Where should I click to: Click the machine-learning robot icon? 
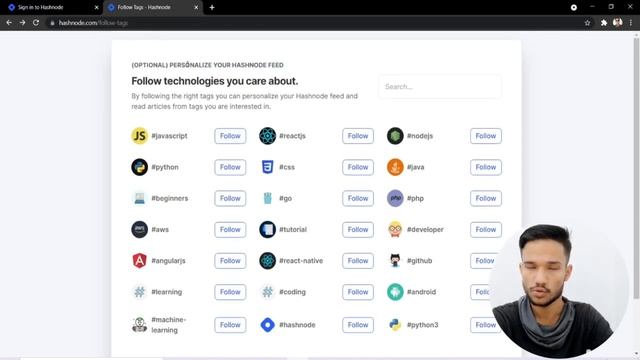point(139,325)
